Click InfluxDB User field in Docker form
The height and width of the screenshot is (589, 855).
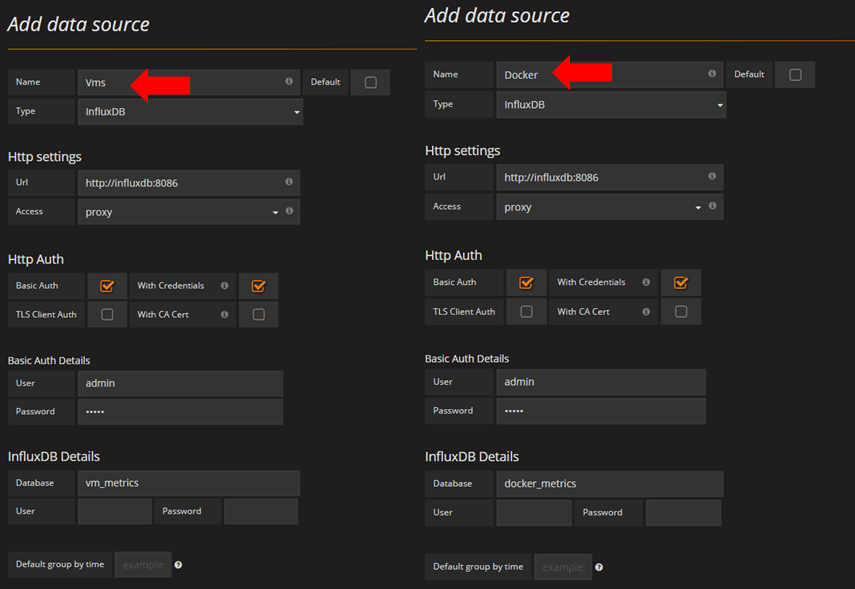[x=534, y=513]
